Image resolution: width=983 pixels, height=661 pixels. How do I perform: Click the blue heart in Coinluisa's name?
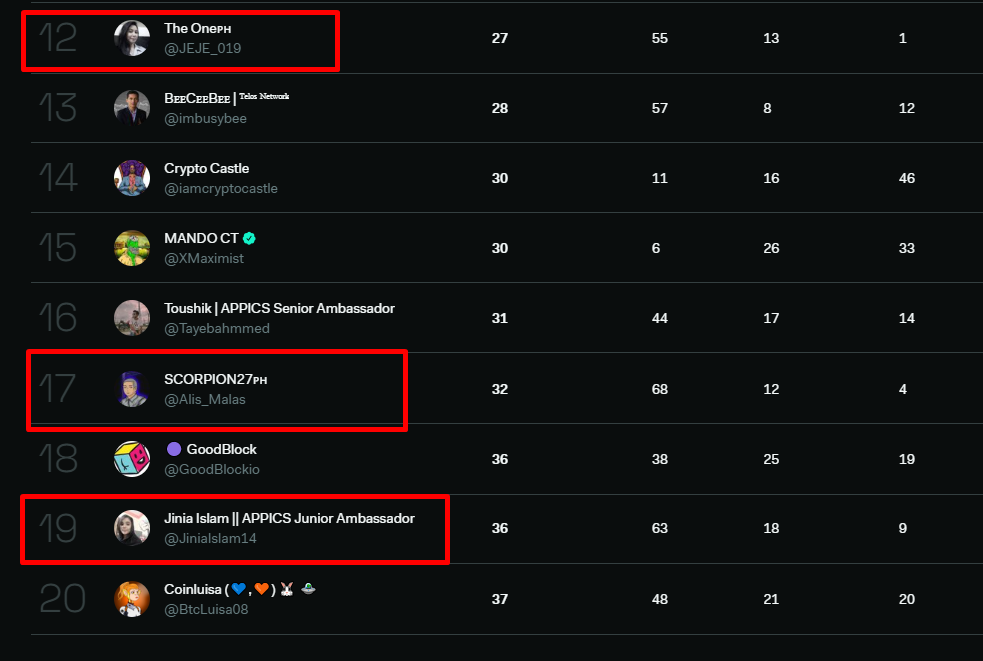tap(238, 589)
